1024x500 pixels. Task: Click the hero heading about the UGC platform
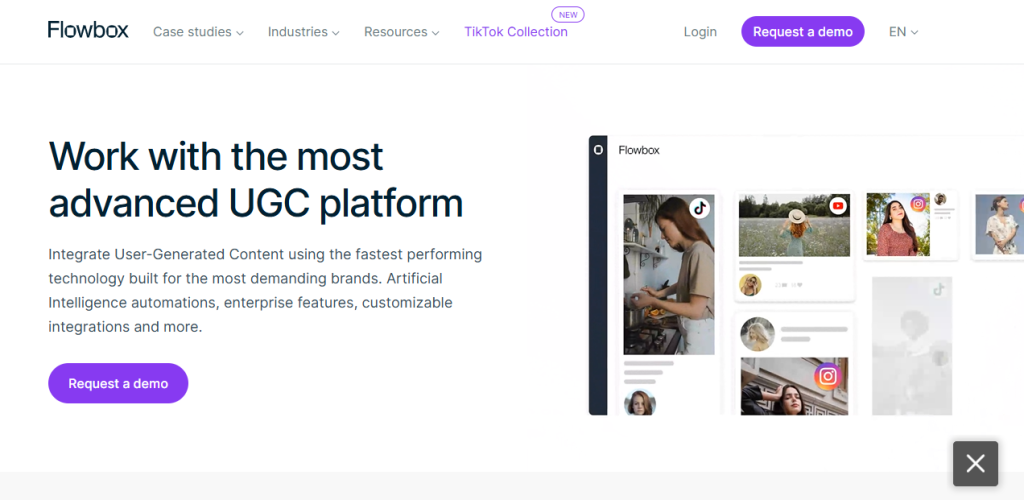[256, 180]
